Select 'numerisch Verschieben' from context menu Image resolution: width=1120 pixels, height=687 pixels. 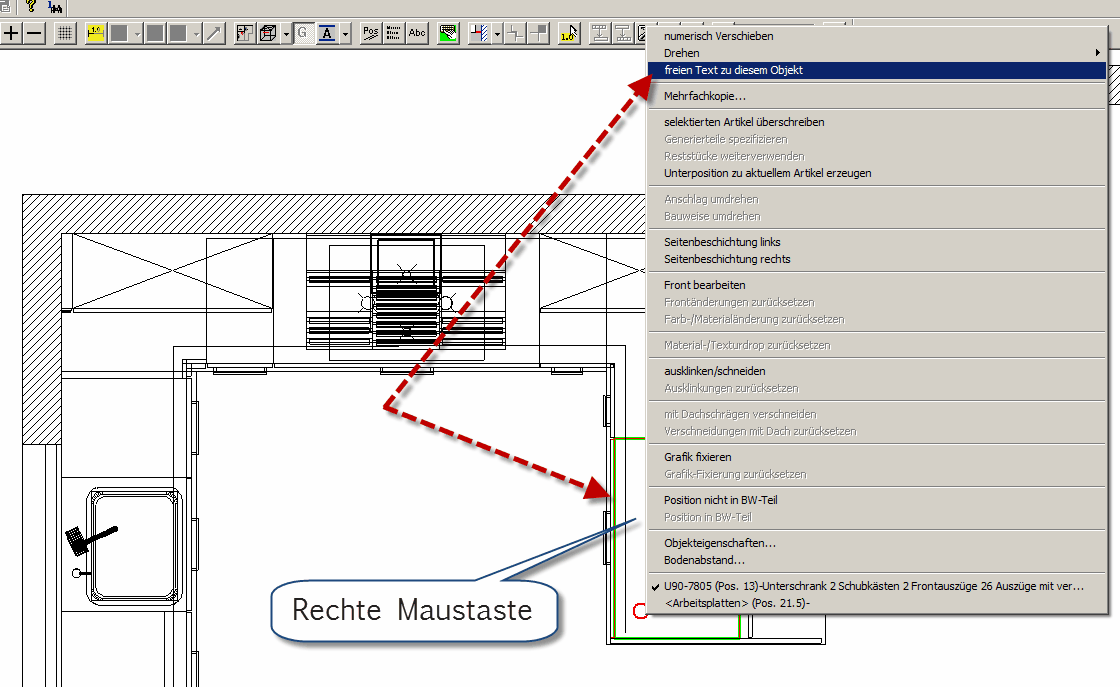[x=718, y=36]
